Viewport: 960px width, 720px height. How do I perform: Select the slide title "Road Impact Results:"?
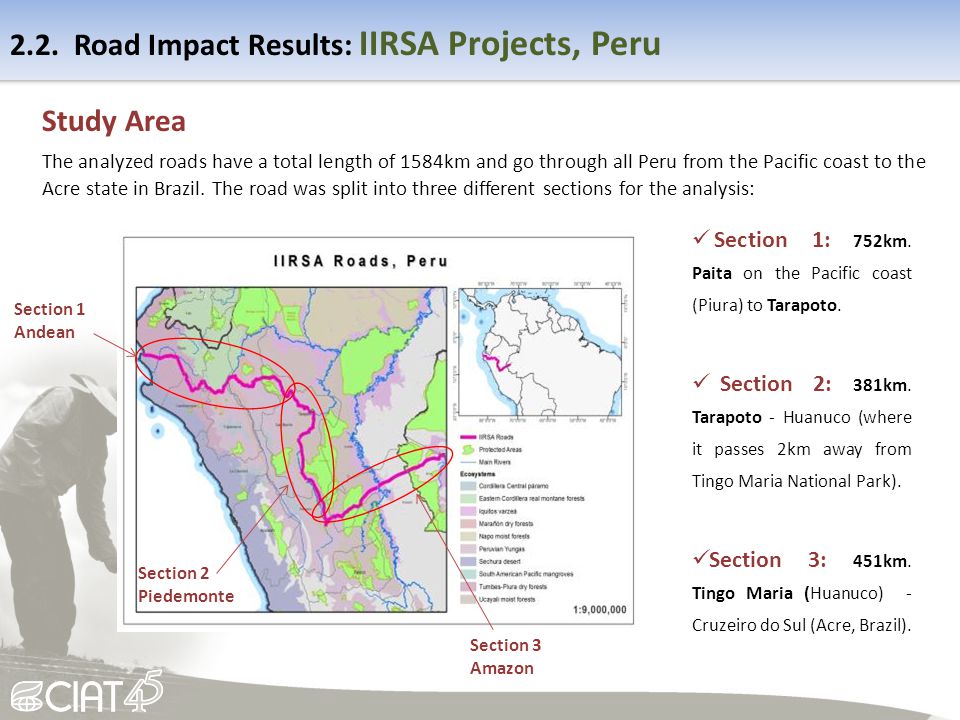pos(213,45)
